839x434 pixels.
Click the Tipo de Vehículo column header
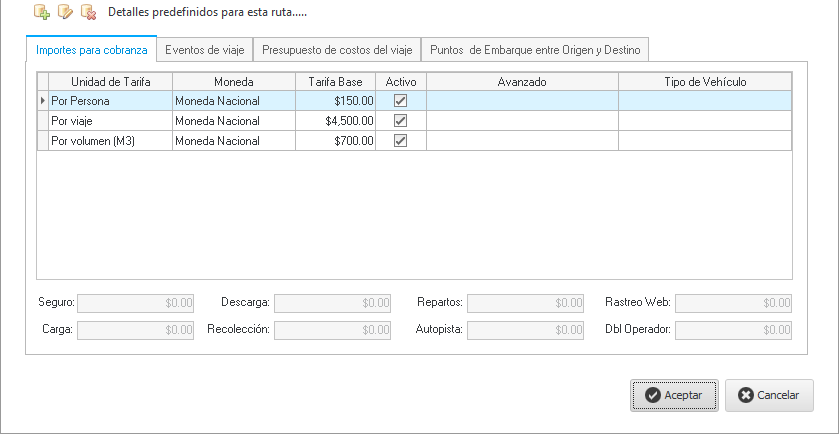pyautogui.click(x=705, y=81)
